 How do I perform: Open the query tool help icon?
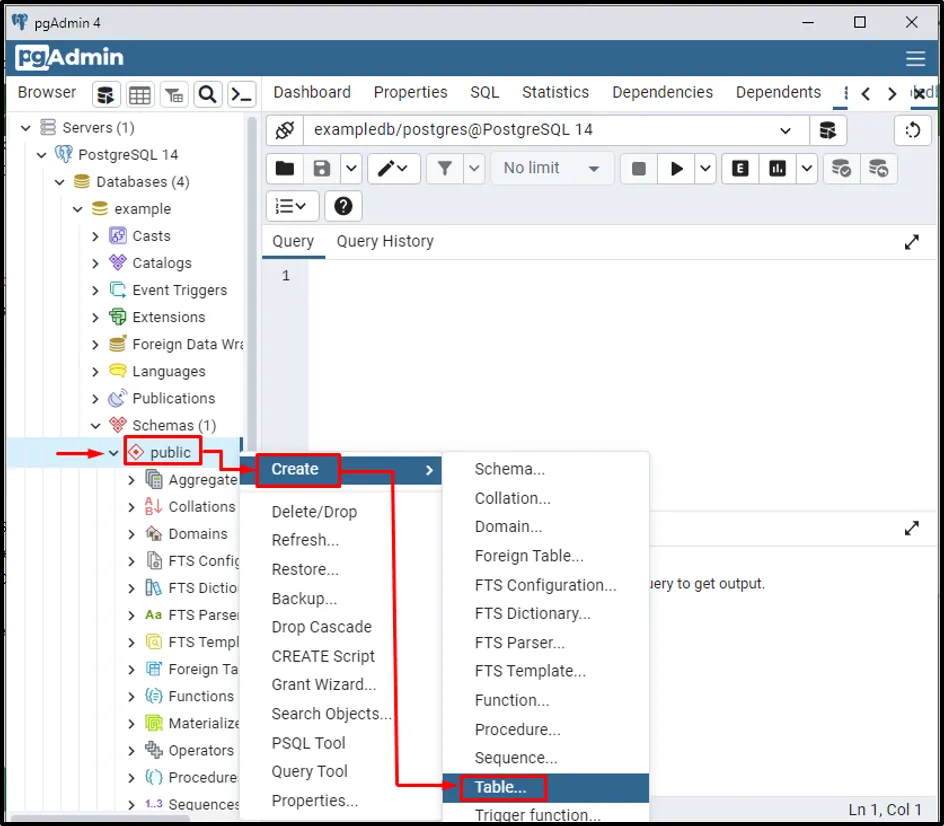tap(343, 206)
